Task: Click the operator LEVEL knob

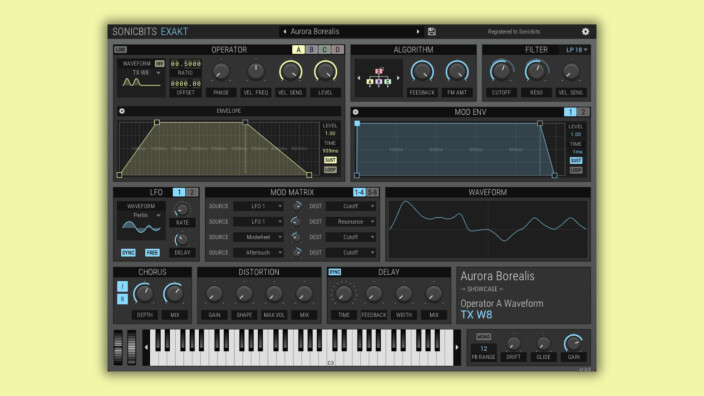Action: tap(326, 71)
